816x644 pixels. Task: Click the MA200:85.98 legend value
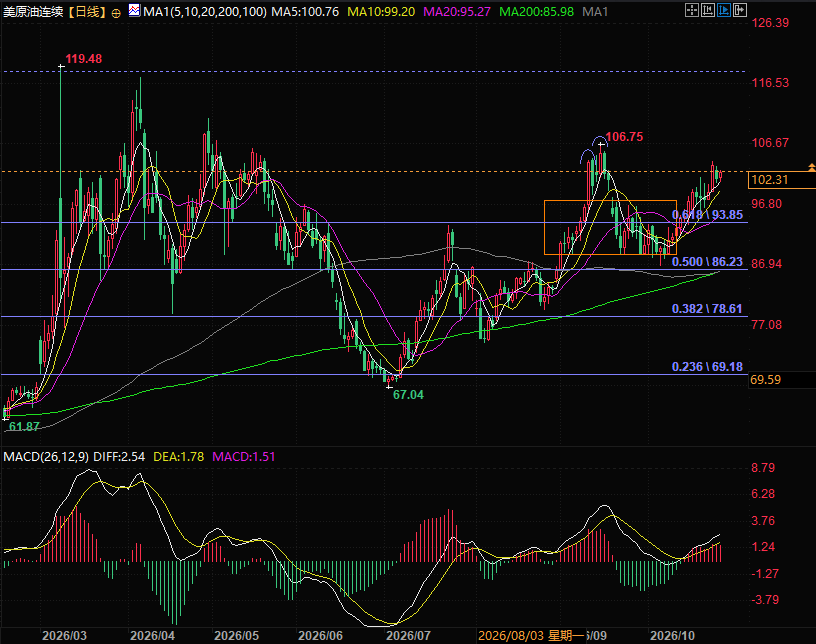pyautogui.click(x=536, y=11)
